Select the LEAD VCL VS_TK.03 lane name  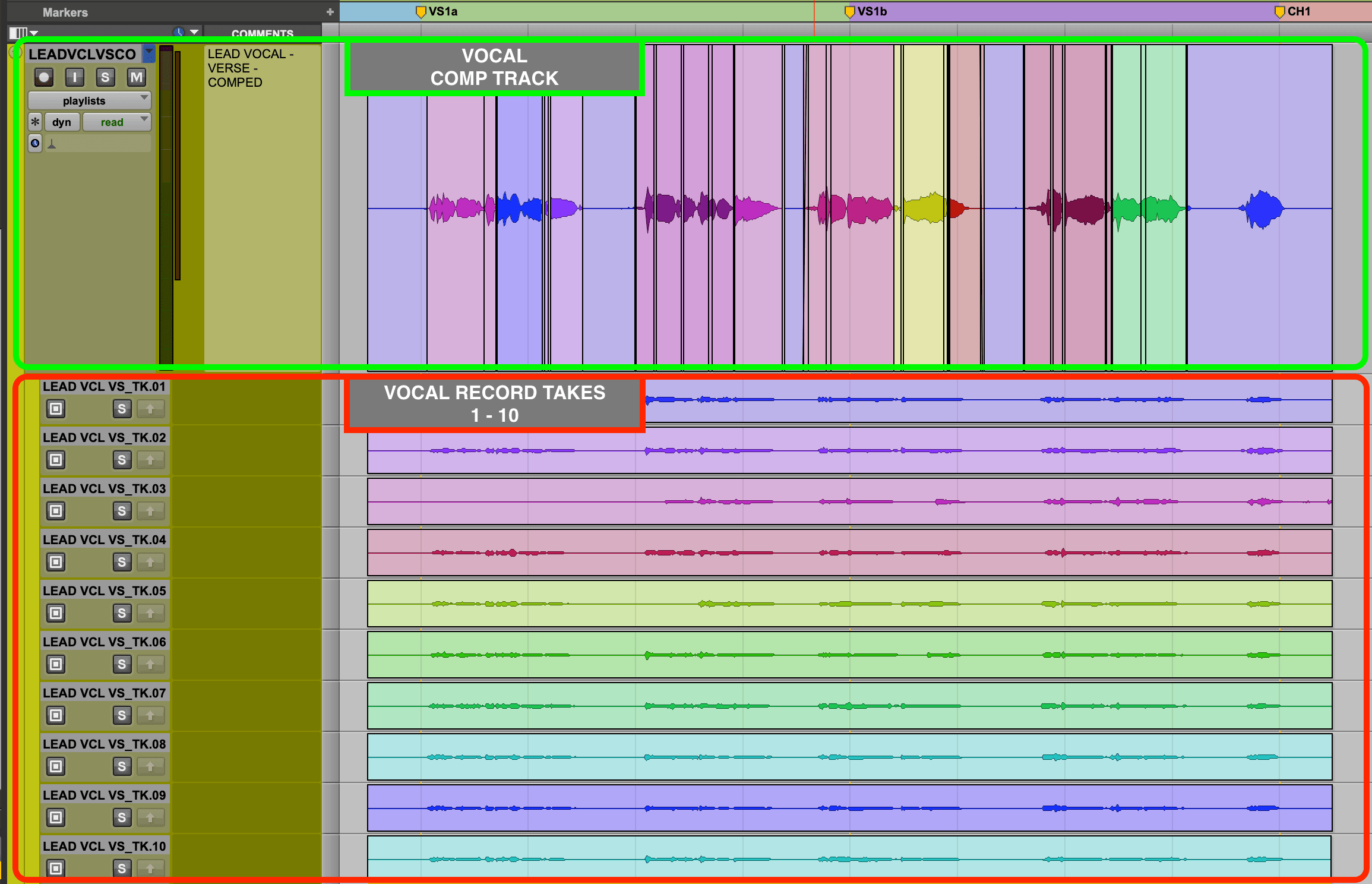pyautogui.click(x=105, y=488)
